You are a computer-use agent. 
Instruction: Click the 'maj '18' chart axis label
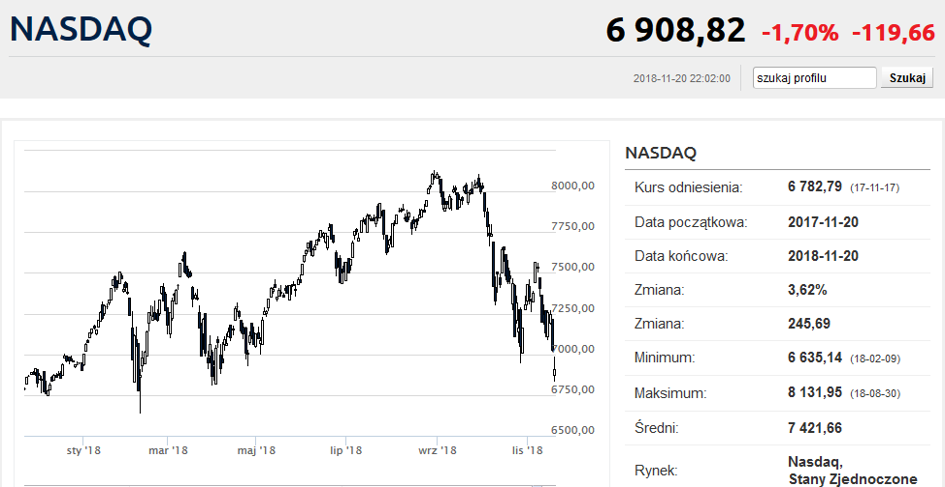click(257, 451)
